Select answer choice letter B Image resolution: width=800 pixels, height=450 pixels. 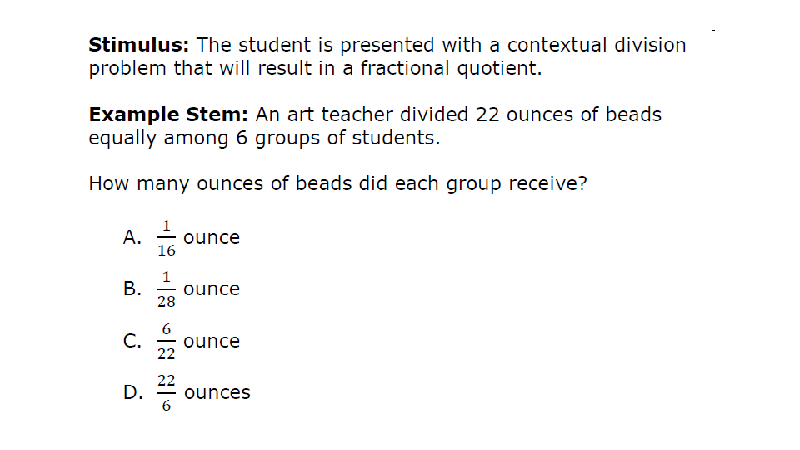[132, 289]
